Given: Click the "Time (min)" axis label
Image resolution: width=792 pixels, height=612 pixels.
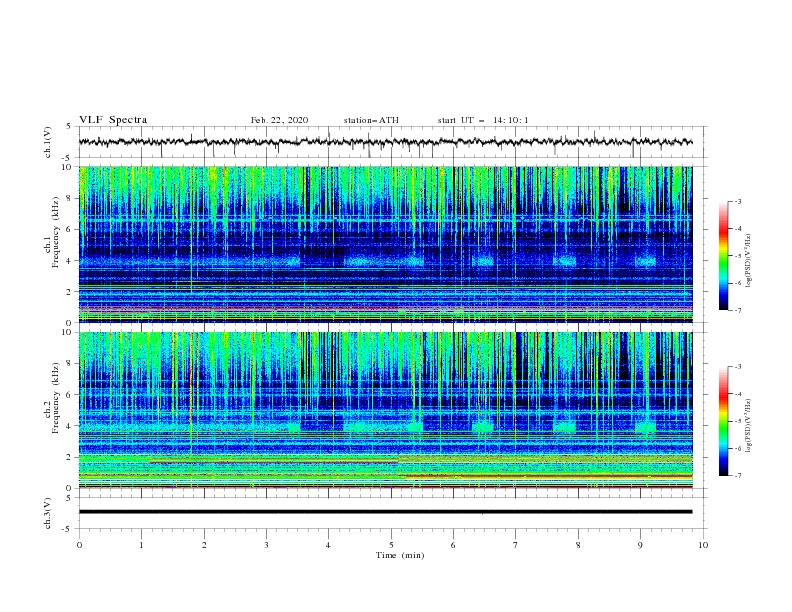Looking at the screenshot, I should click(400, 555).
